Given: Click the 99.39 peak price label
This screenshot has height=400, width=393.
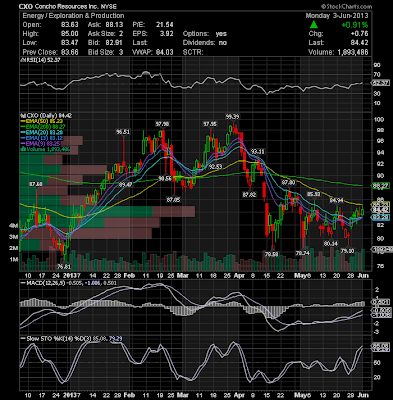Looking at the screenshot, I should (233, 117).
